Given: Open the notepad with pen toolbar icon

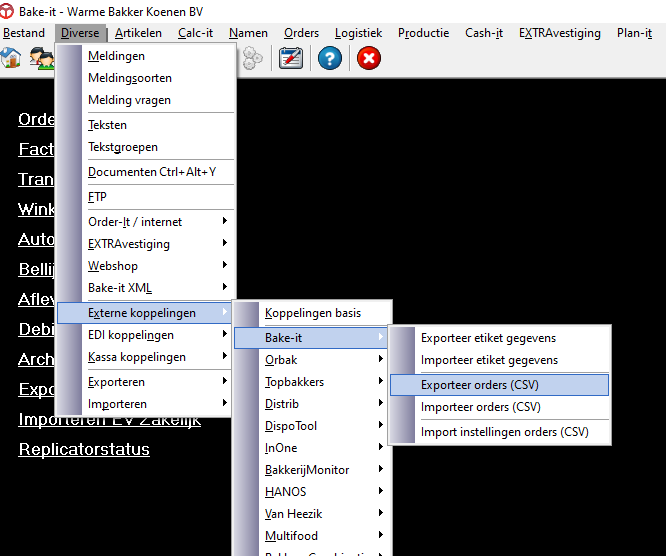Looking at the screenshot, I should click(291, 58).
